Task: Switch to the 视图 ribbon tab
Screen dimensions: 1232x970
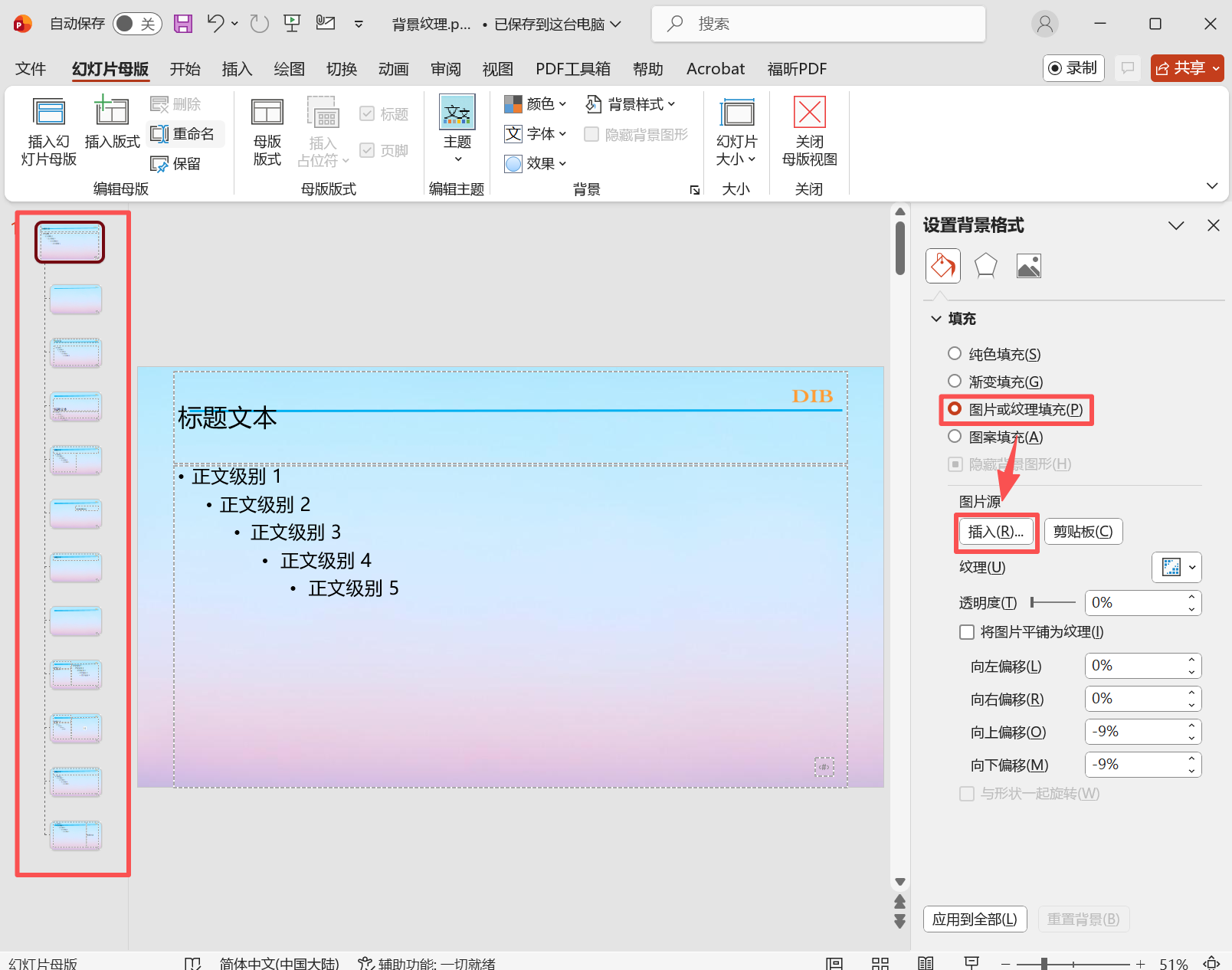Action: (497, 68)
